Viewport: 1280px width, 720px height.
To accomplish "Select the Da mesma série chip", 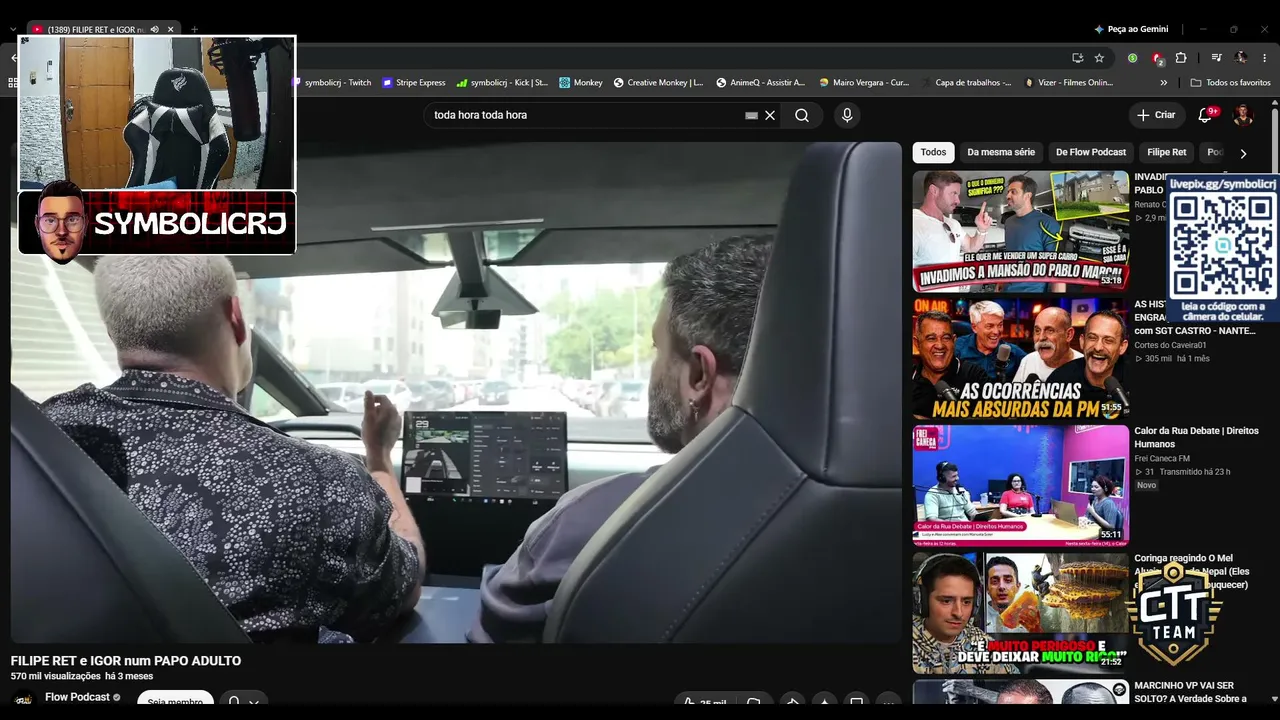I will point(1001,153).
